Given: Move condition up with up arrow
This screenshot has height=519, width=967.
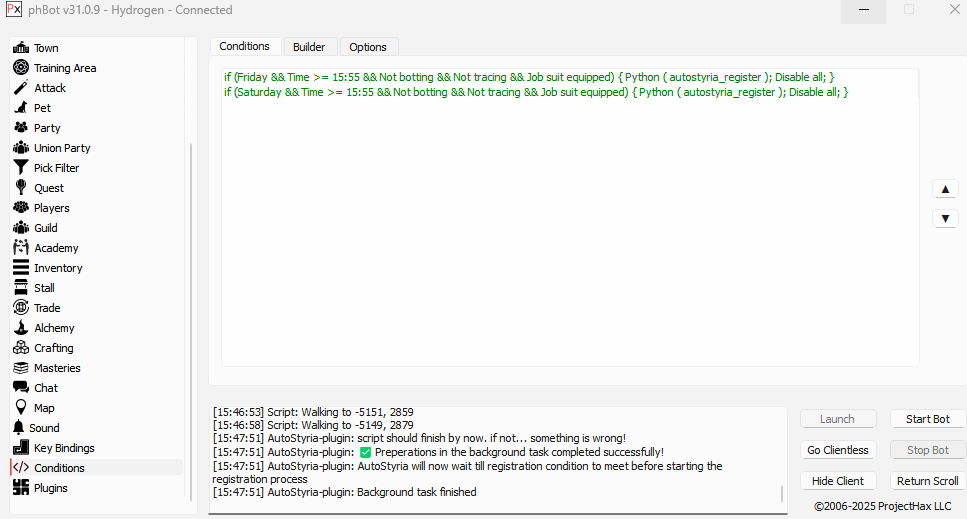Looking at the screenshot, I should pyautogui.click(x=944, y=189).
